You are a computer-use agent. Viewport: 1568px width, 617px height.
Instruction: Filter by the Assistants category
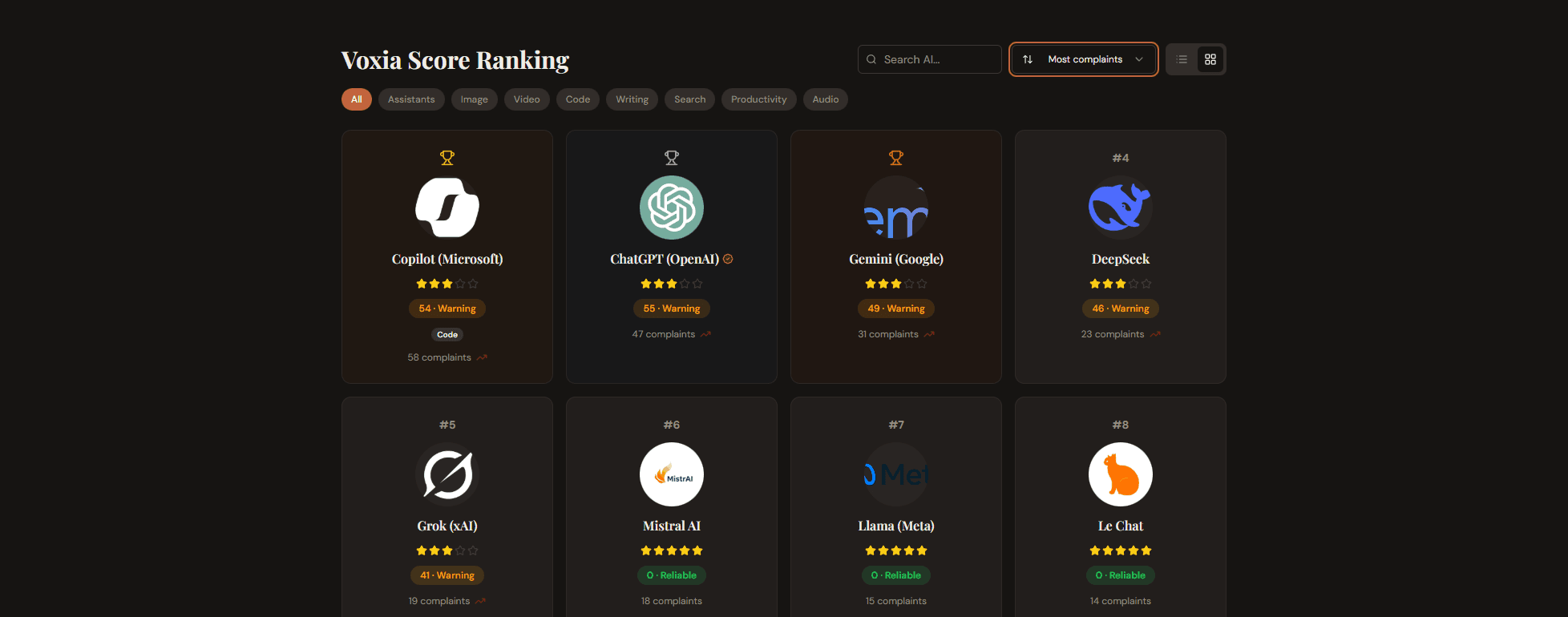coord(411,99)
